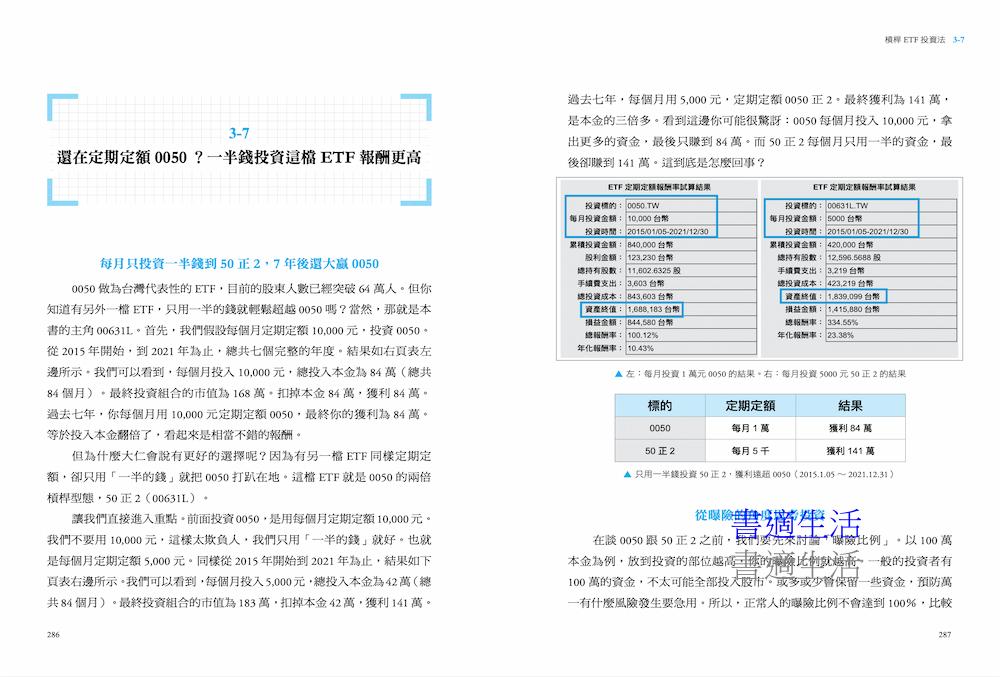The image size is (1000, 677).
Task: Click the total return "334.55%"
Action: (842, 323)
